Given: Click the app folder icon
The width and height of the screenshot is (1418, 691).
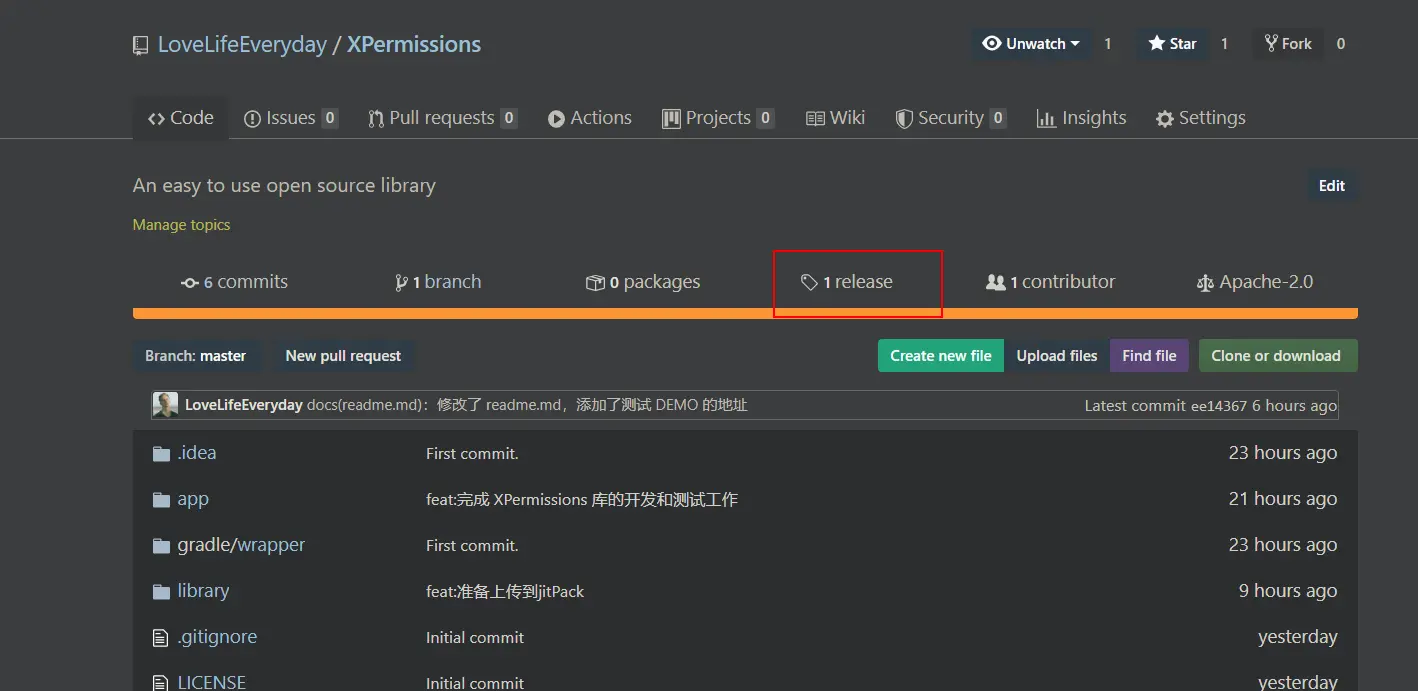Looking at the screenshot, I should pyautogui.click(x=161, y=500).
